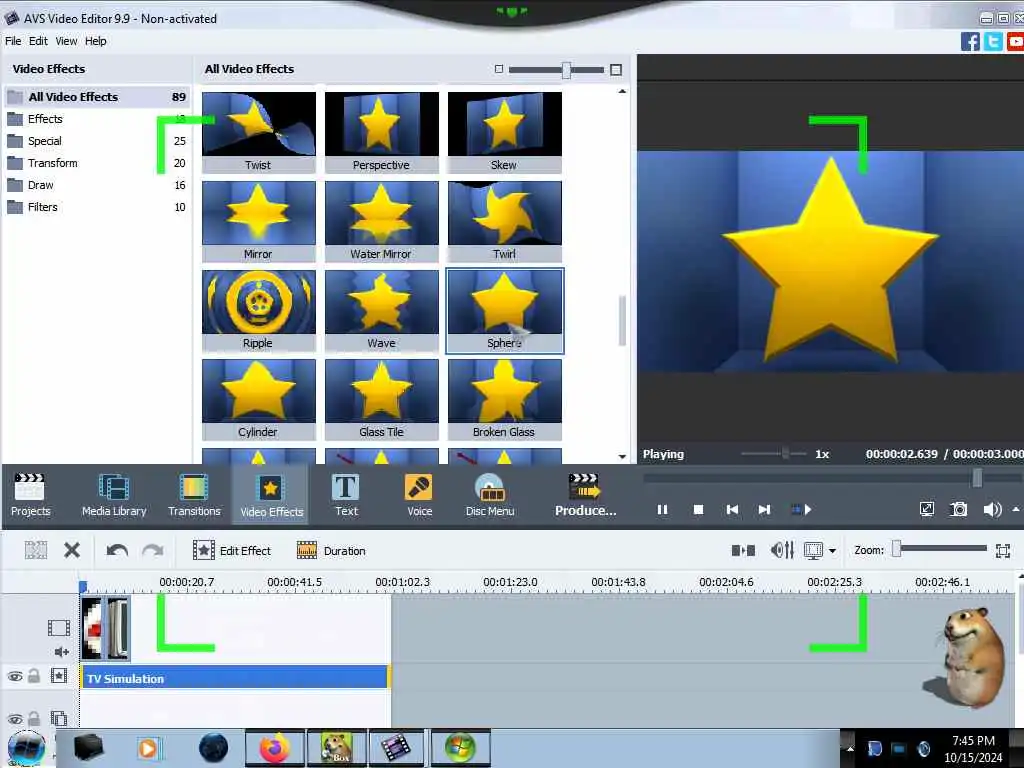Select small thumbnails size icon
1024x768 pixels.
click(x=499, y=69)
